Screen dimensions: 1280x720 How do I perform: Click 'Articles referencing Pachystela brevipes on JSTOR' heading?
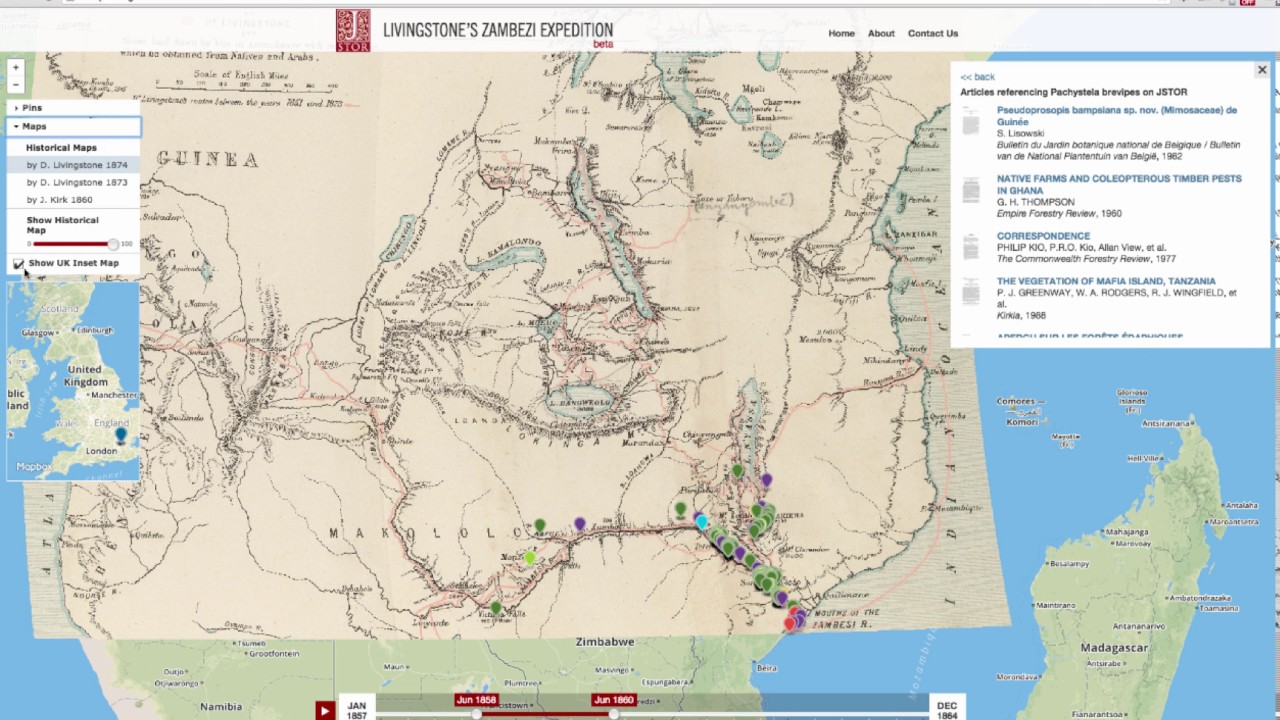pos(1074,92)
